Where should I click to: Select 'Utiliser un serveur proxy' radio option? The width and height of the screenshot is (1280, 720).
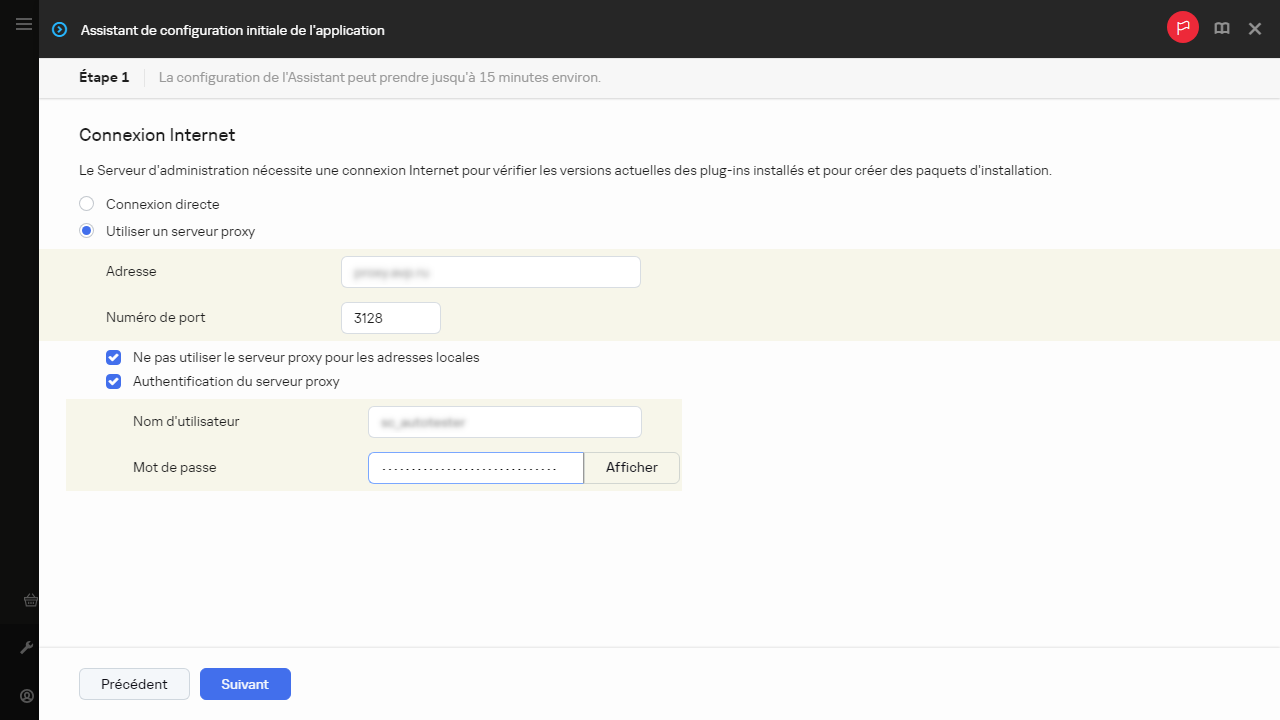(x=87, y=231)
